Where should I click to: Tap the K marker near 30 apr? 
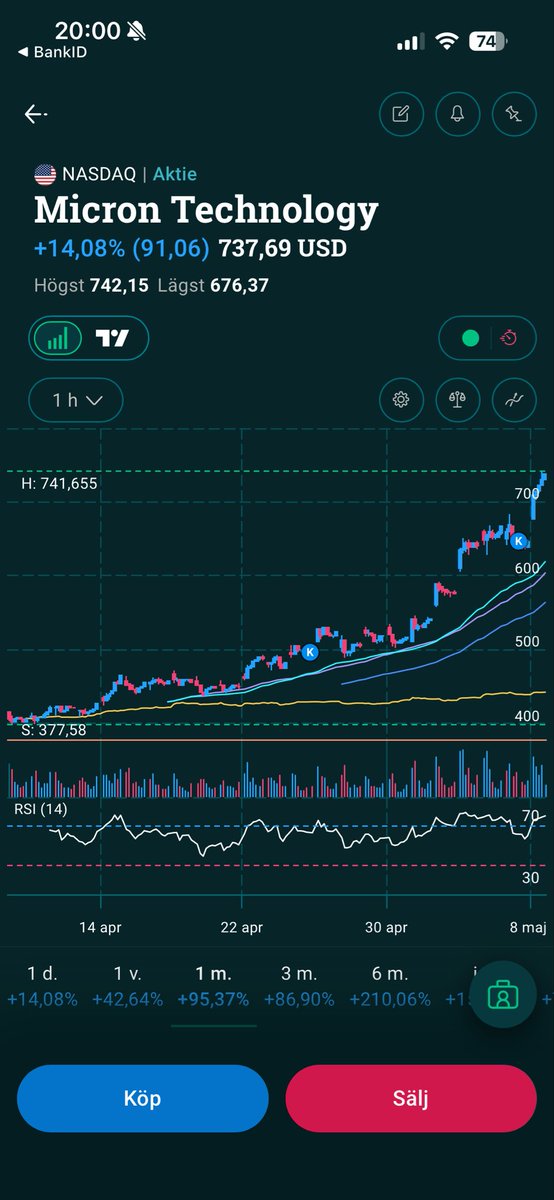coord(310,651)
